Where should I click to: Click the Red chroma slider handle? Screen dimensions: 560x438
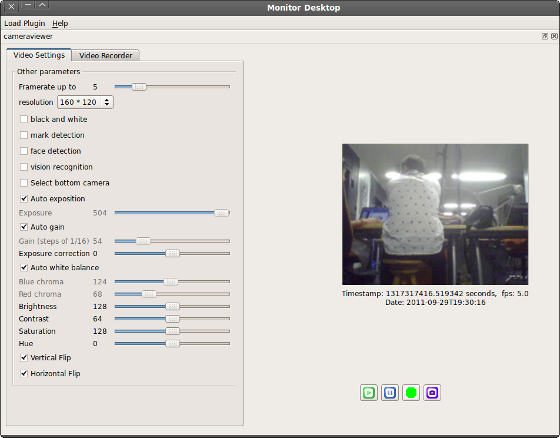click(149, 294)
